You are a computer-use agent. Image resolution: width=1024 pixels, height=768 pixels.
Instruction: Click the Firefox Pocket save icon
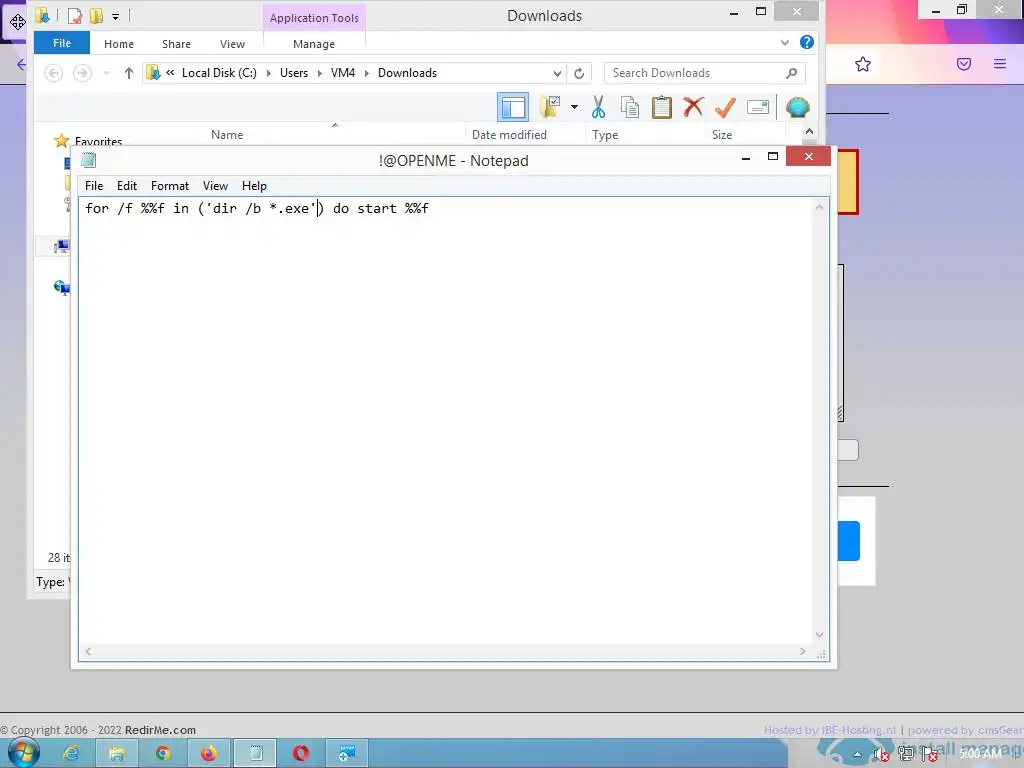tap(964, 64)
